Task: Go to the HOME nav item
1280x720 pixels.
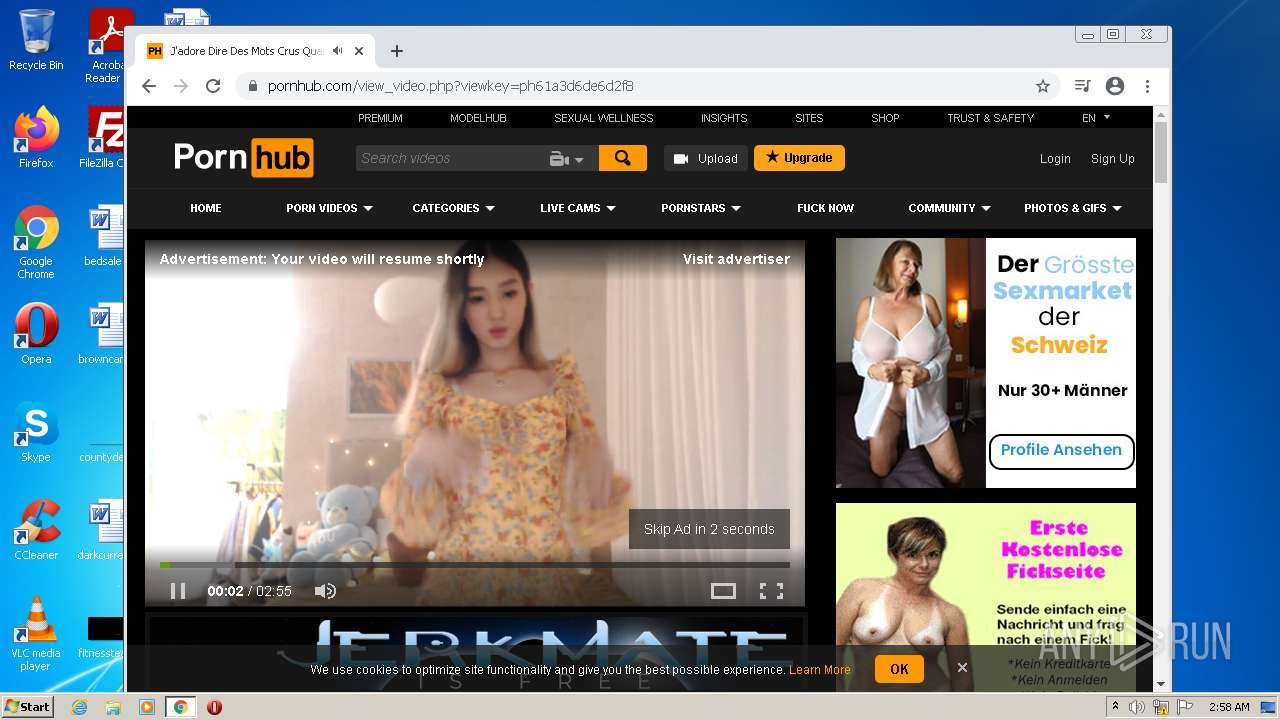Action: coord(206,208)
